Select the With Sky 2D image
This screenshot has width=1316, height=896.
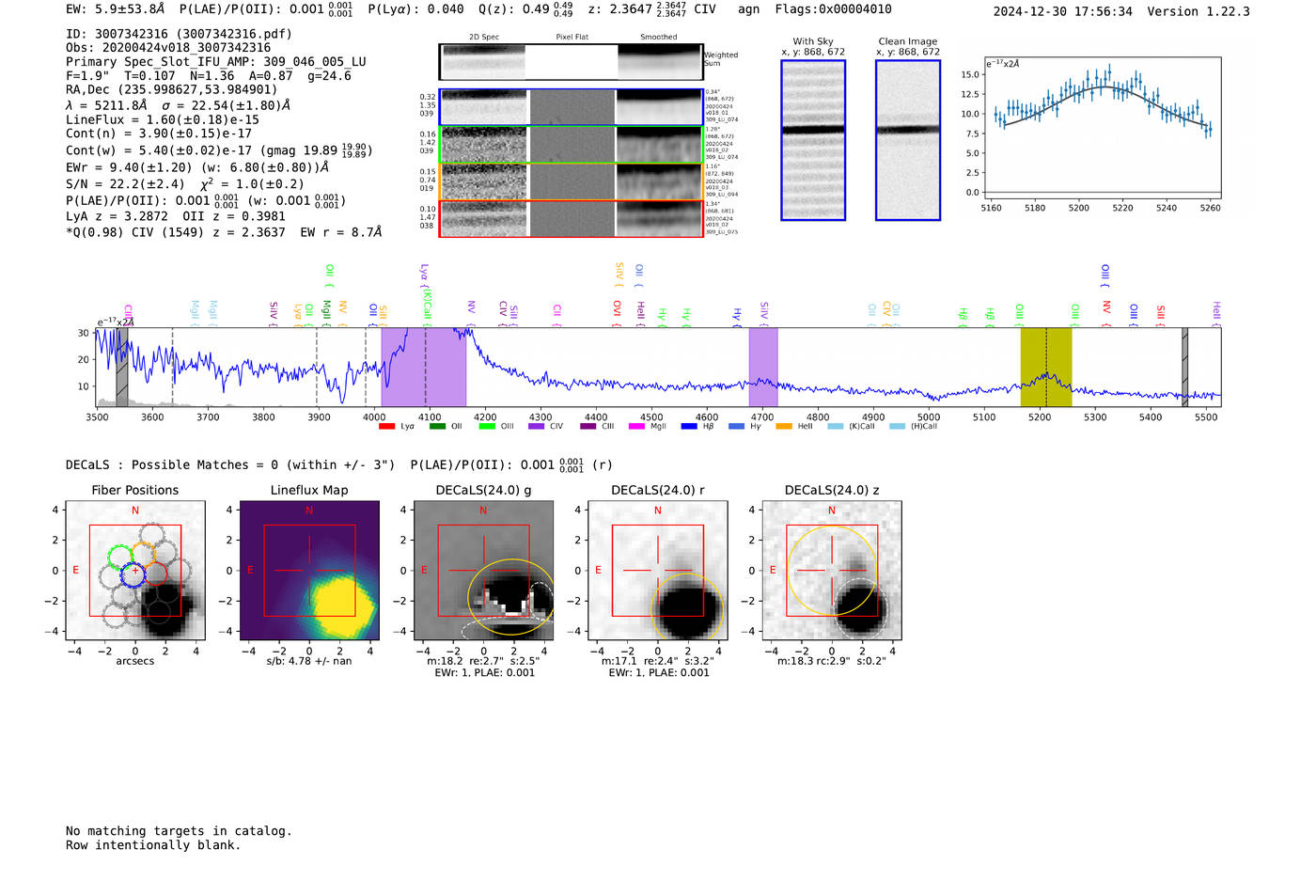[813, 140]
